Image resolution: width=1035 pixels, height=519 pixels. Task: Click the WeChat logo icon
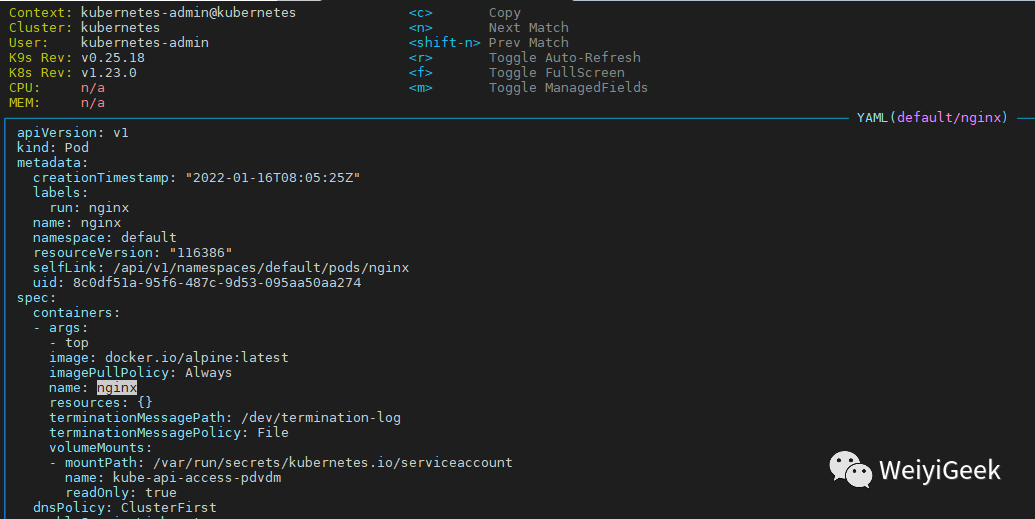(848, 469)
